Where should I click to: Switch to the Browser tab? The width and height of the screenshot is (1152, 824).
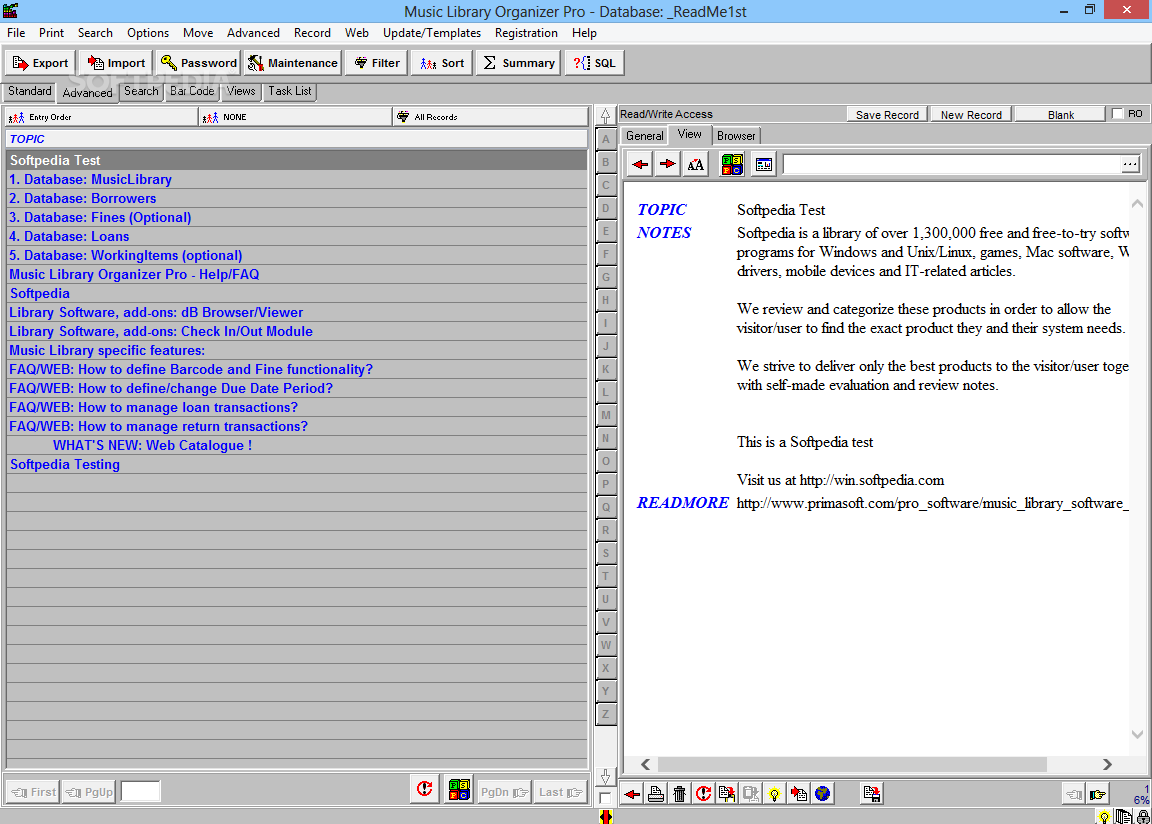coord(736,136)
